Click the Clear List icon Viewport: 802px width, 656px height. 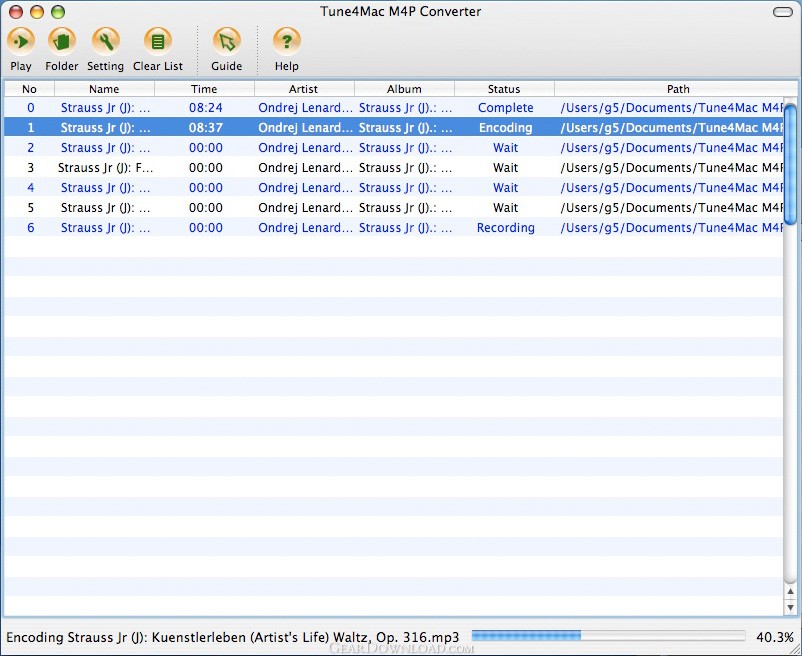point(158,41)
